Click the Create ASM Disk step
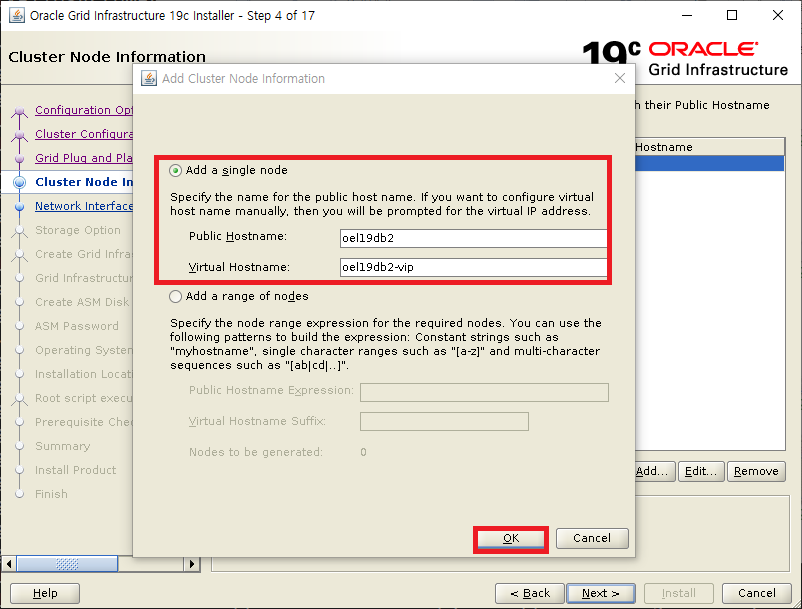Image resolution: width=802 pixels, height=609 pixels. [x=82, y=302]
